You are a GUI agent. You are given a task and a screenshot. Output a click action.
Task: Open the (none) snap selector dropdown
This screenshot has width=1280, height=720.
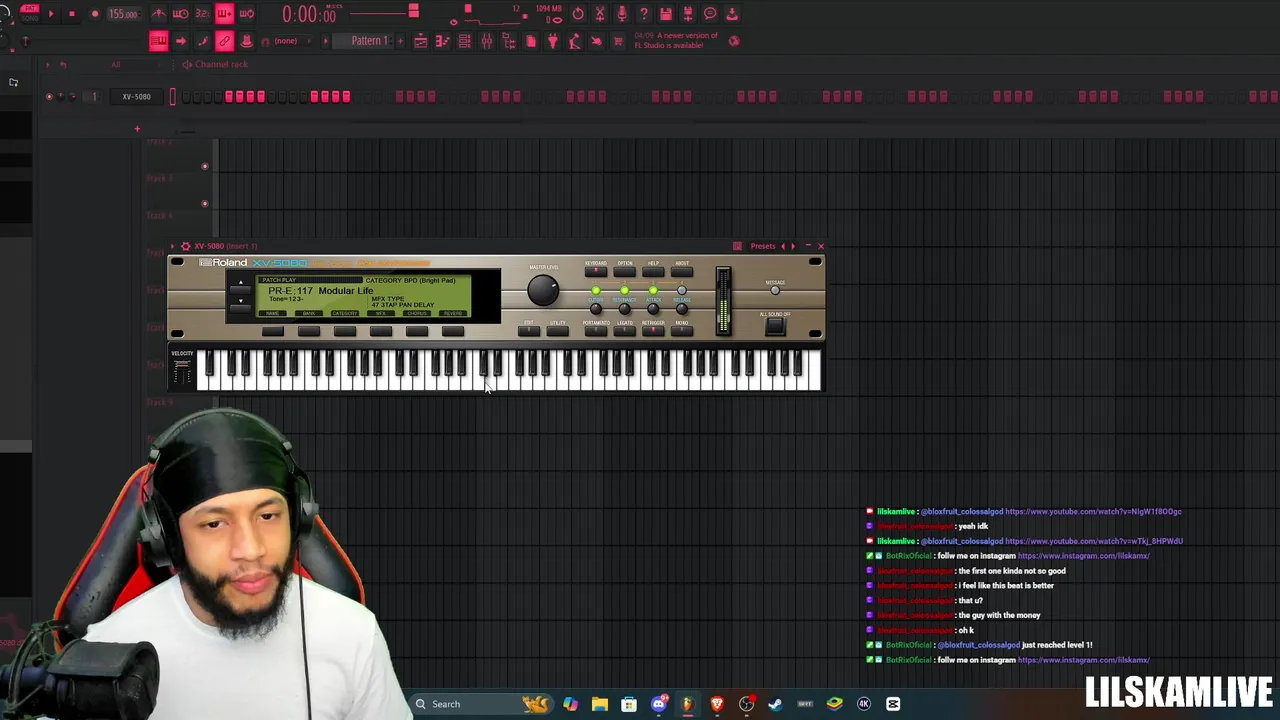(291, 41)
